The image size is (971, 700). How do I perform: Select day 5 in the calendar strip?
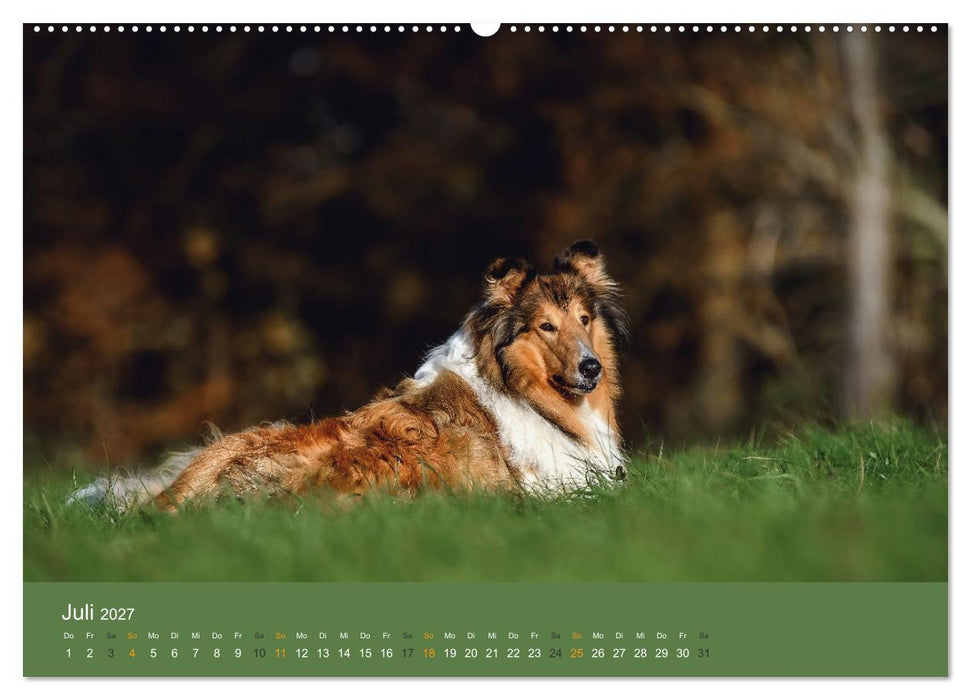click(153, 653)
